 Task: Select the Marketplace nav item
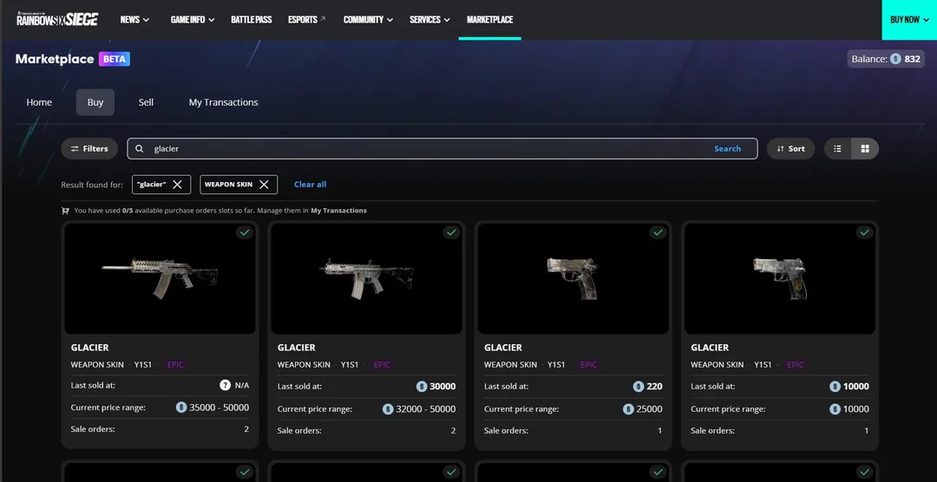490,20
